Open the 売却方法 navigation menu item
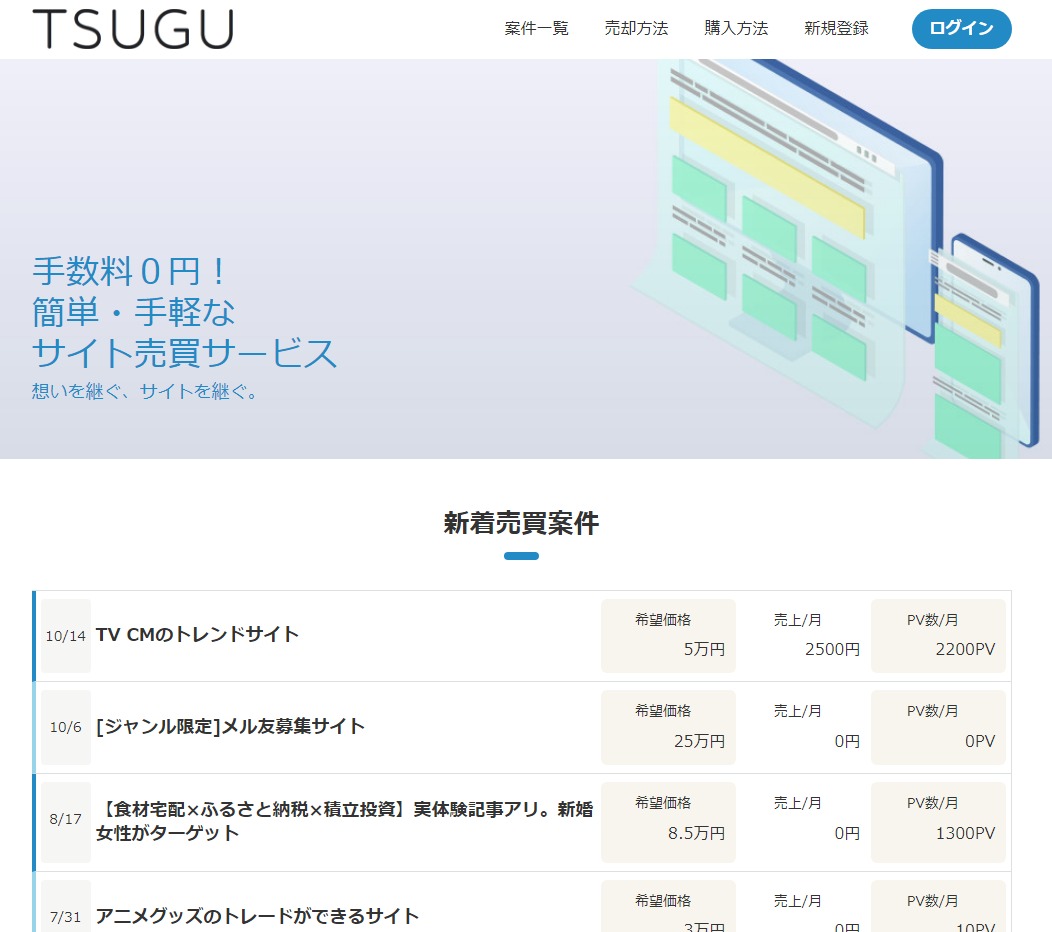 636,29
